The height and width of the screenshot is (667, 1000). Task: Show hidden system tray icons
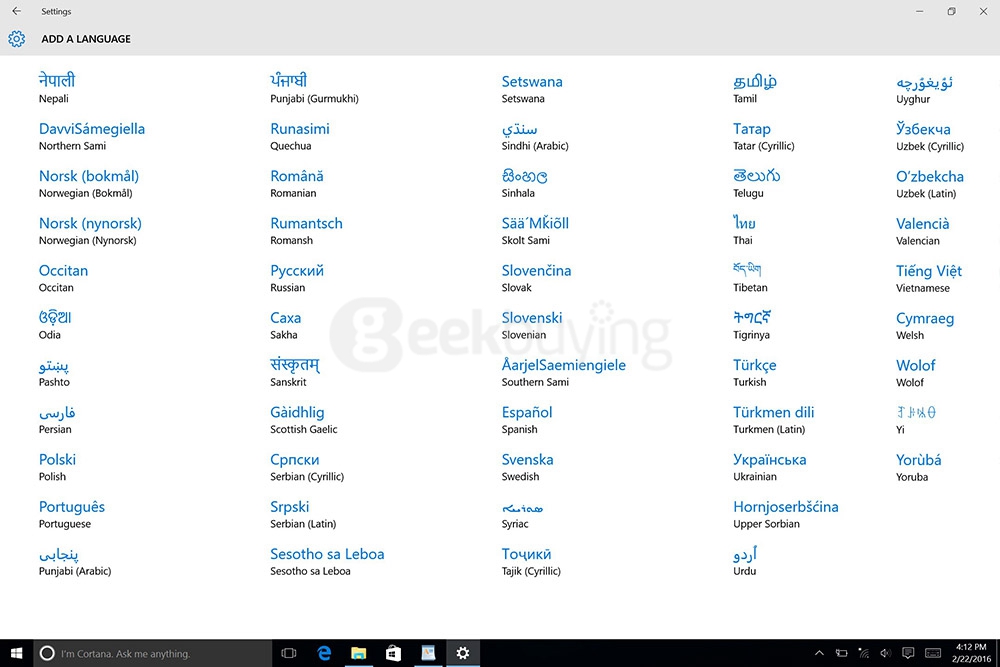coord(819,653)
